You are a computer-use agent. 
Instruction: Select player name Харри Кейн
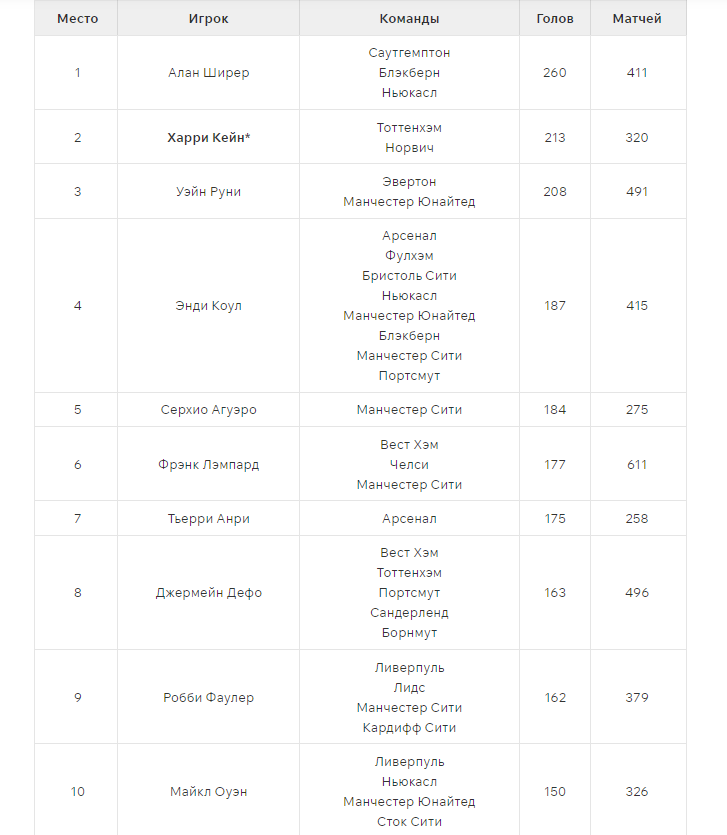point(208,138)
